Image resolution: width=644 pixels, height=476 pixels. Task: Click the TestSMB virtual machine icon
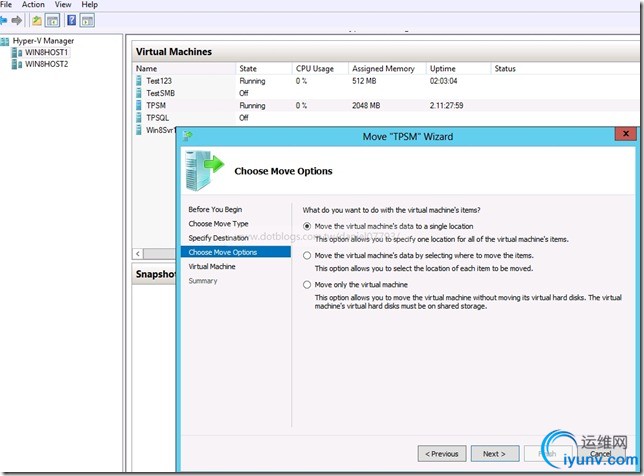(x=139, y=93)
